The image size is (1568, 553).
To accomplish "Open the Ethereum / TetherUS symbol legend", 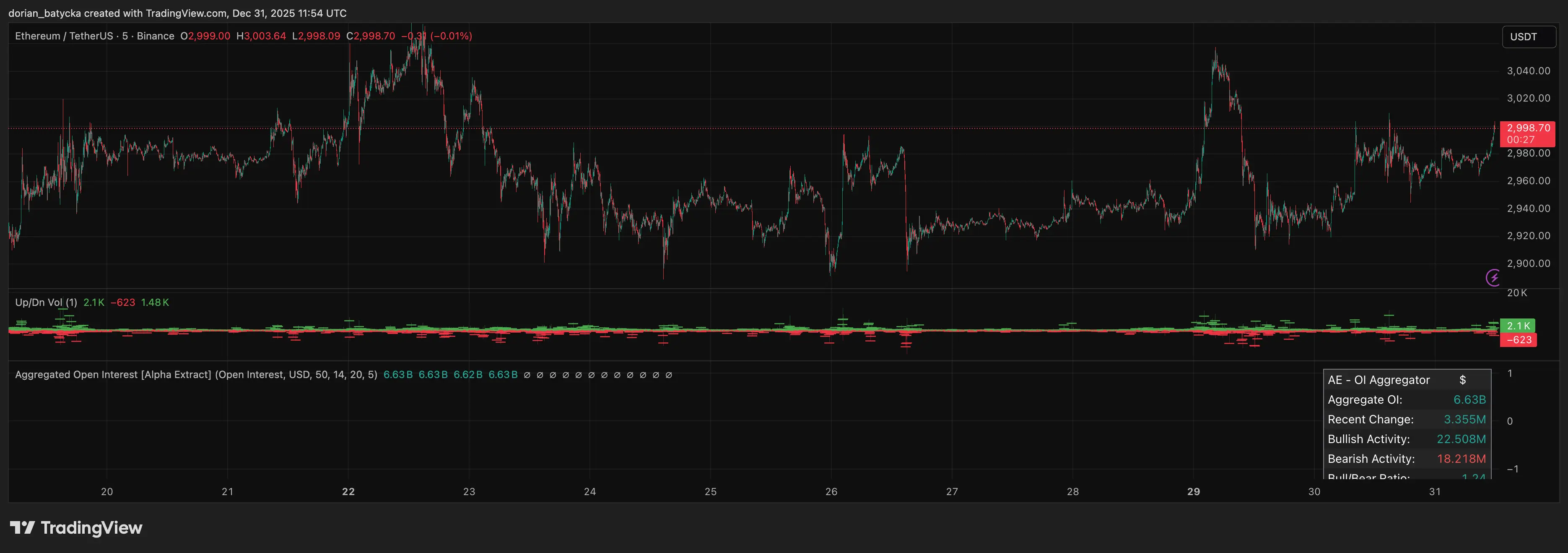I will [63, 36].
